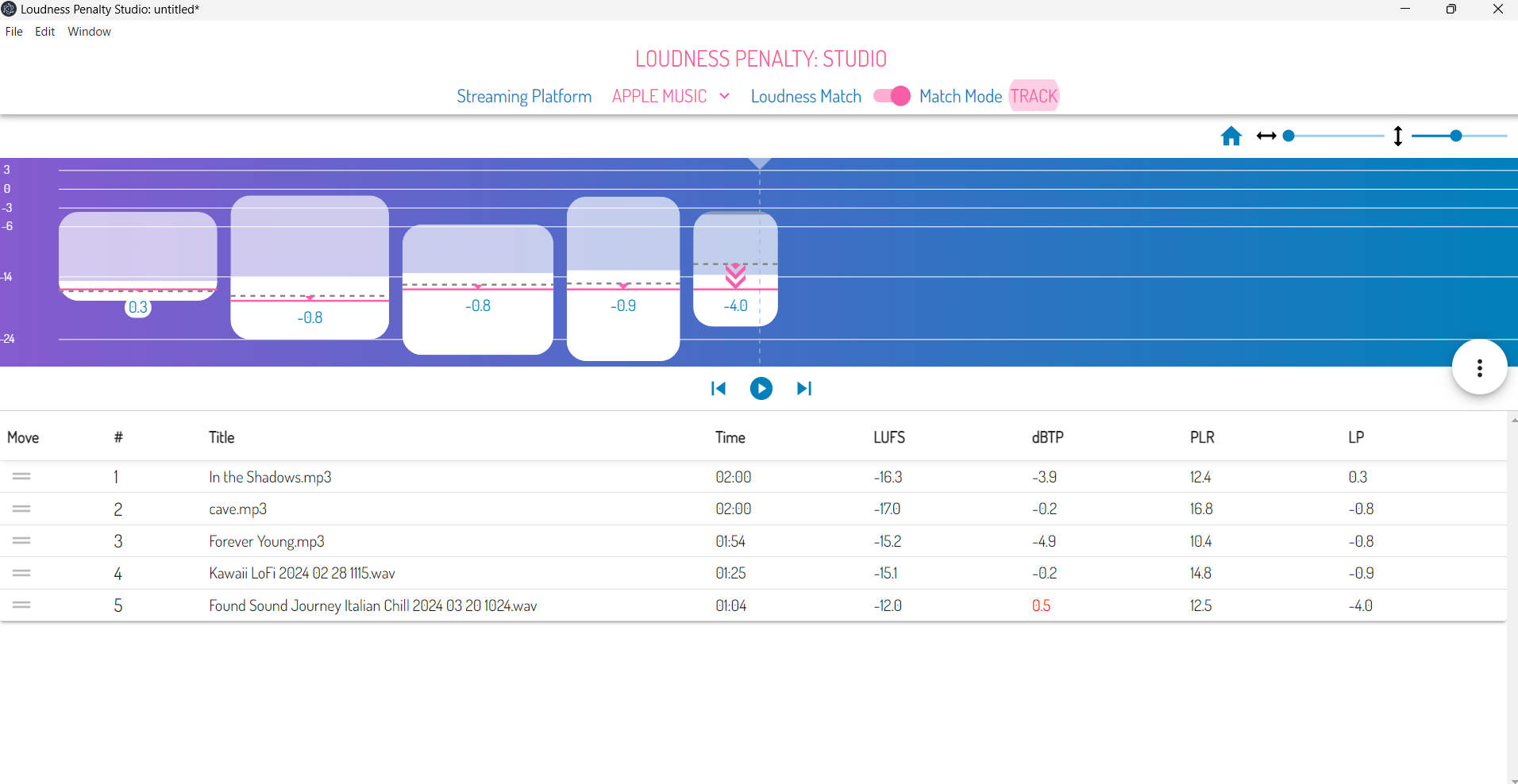The height and width of the screenshot is (784, 1518).
Task: Click the 16.8 PLR value
Action: click(1201, 509)
